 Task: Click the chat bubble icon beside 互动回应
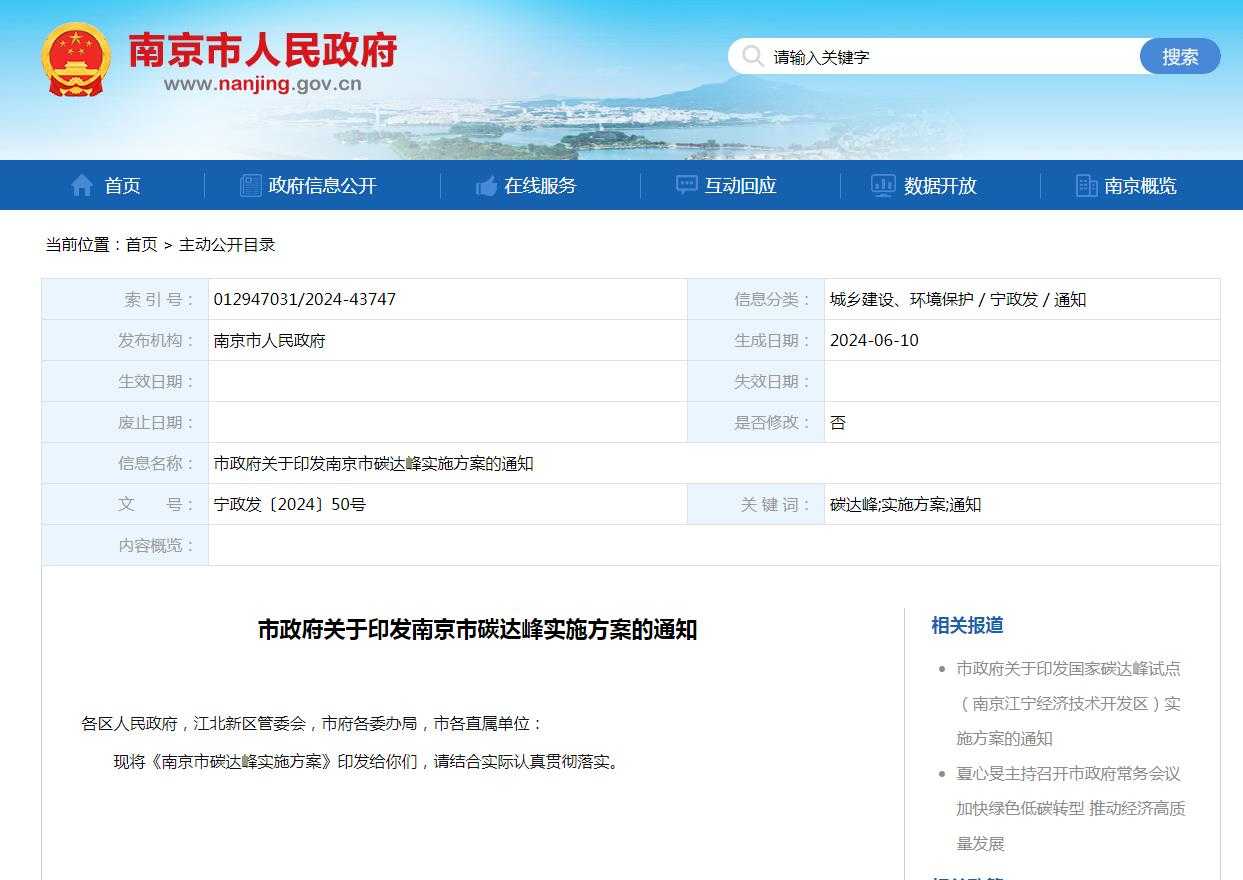pyautogui.click(x=686, y=185)
